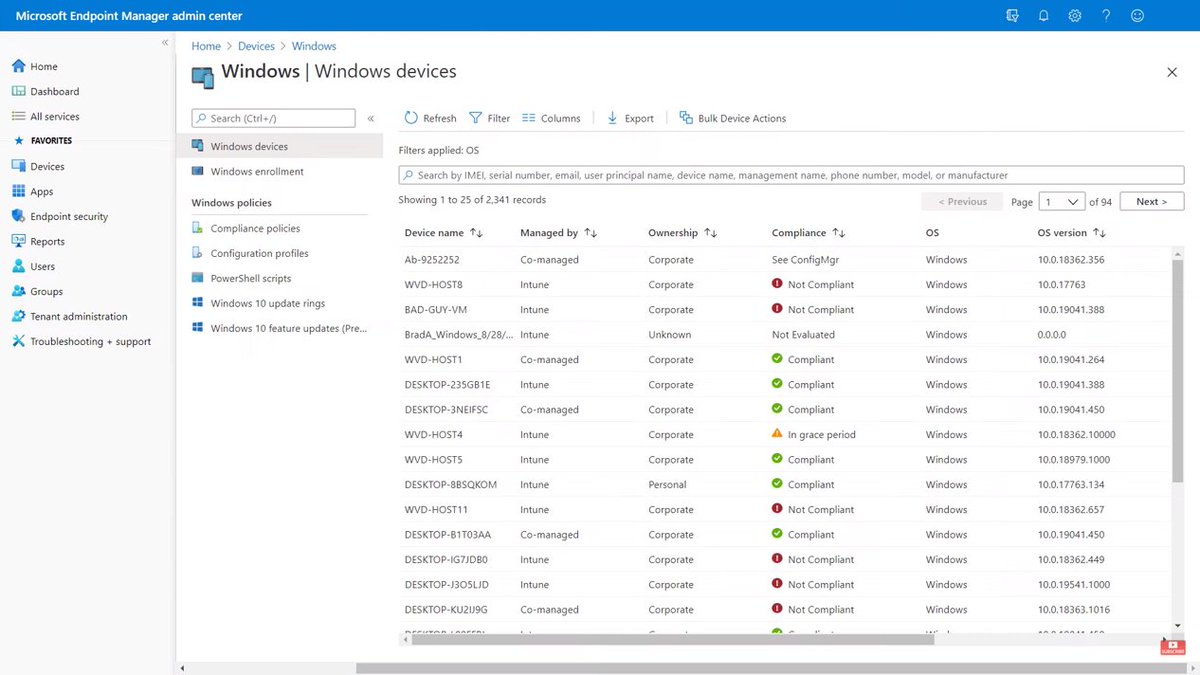Click device DESKTOP-J3O5LJD
The width and height of the screenshot is (1200, 675).
click(x=446, y=585)
